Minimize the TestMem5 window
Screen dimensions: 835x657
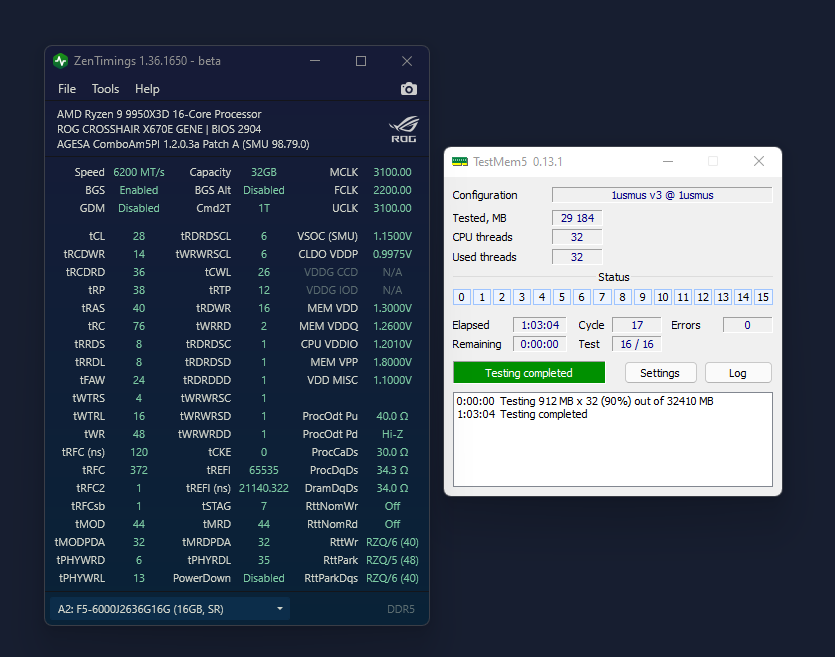[667, 161]
